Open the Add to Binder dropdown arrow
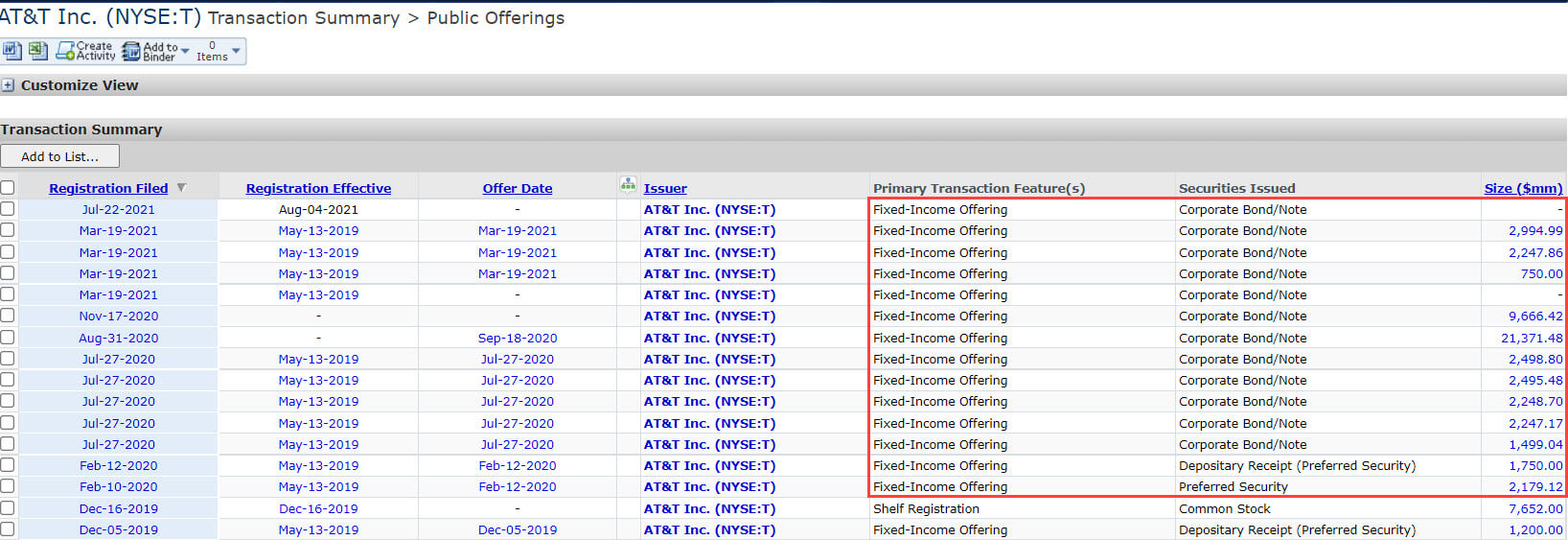Screen dimensions: 1568x540 pyautogui.click(x=185, y=51)
